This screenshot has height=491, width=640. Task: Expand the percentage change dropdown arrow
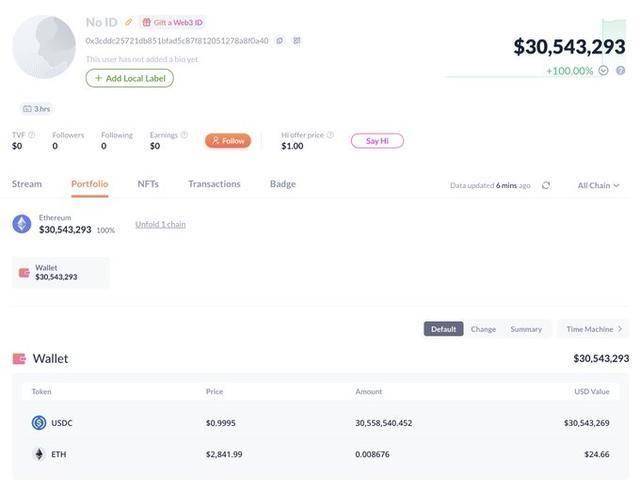(603, 71)
